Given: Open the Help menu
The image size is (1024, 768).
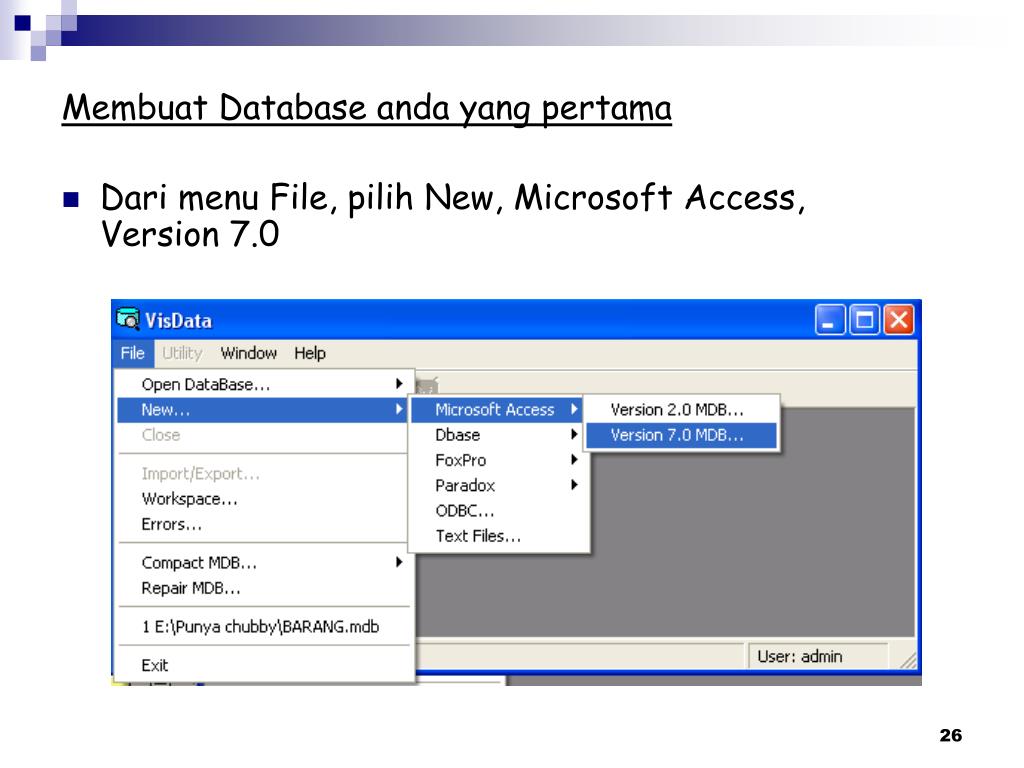Looking at the screenshot, I should pos(310,353).
